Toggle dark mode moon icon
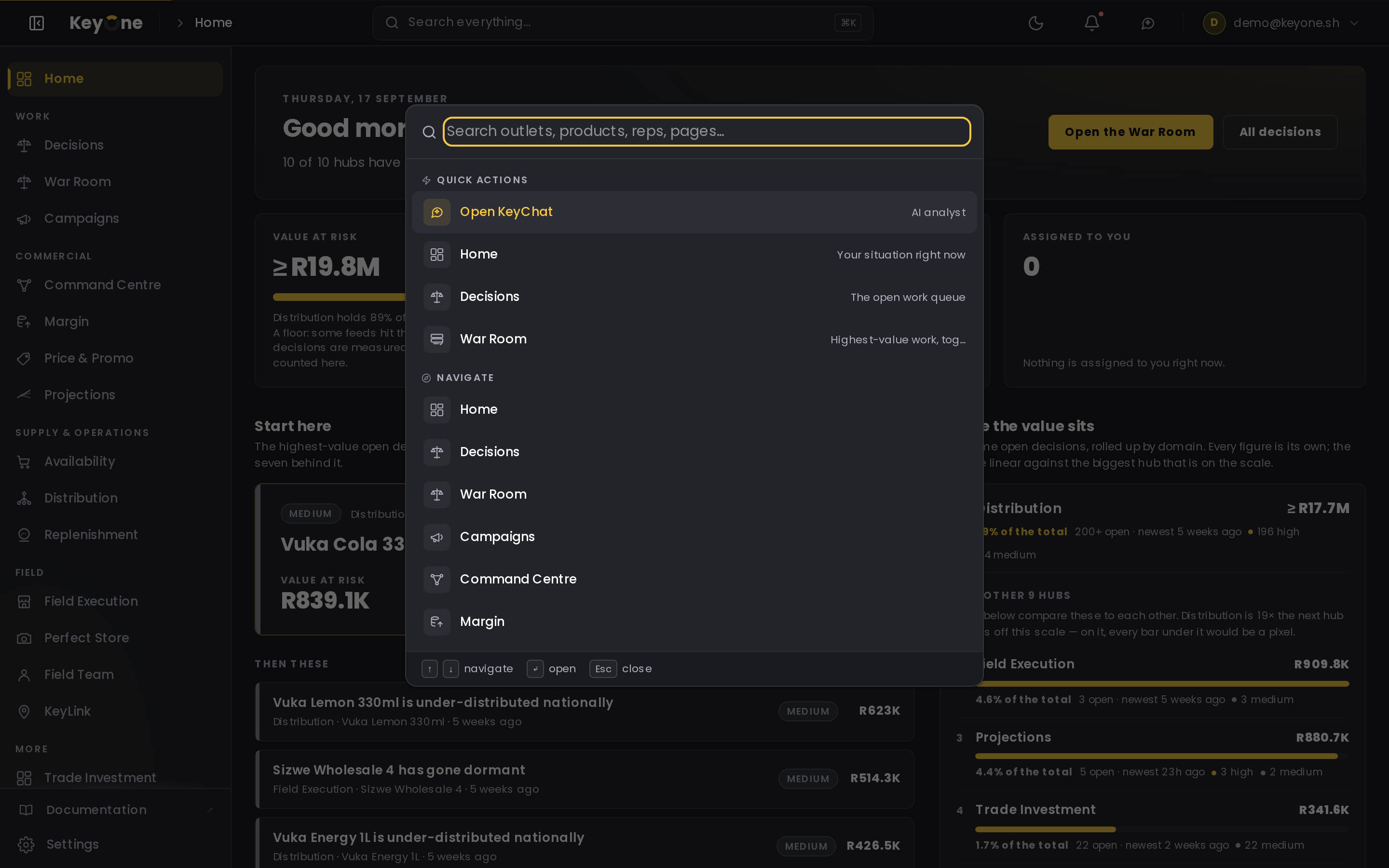 pyautogui.click(x=1035, y=23)
